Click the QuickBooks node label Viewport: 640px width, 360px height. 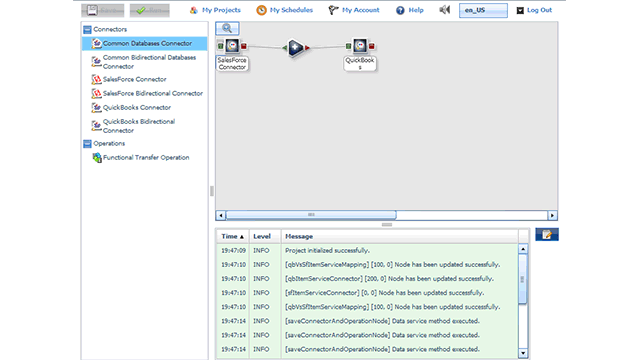[x=360, y=64]
